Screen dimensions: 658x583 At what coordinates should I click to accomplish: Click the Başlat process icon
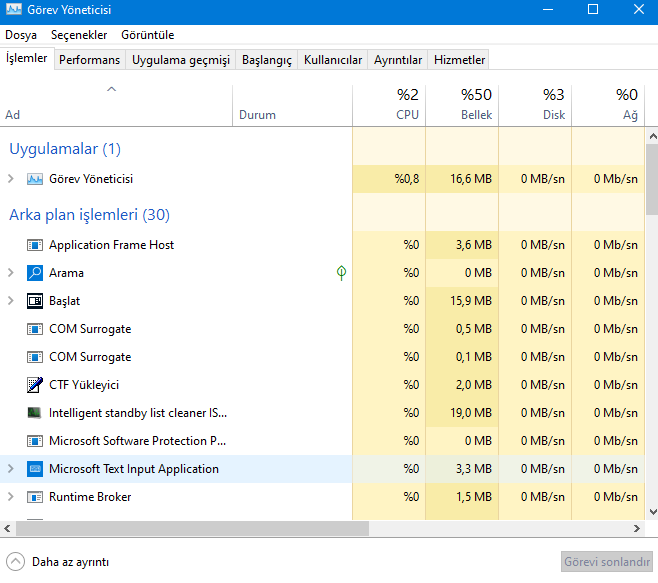pyautogui.click(x=35, y=301)
